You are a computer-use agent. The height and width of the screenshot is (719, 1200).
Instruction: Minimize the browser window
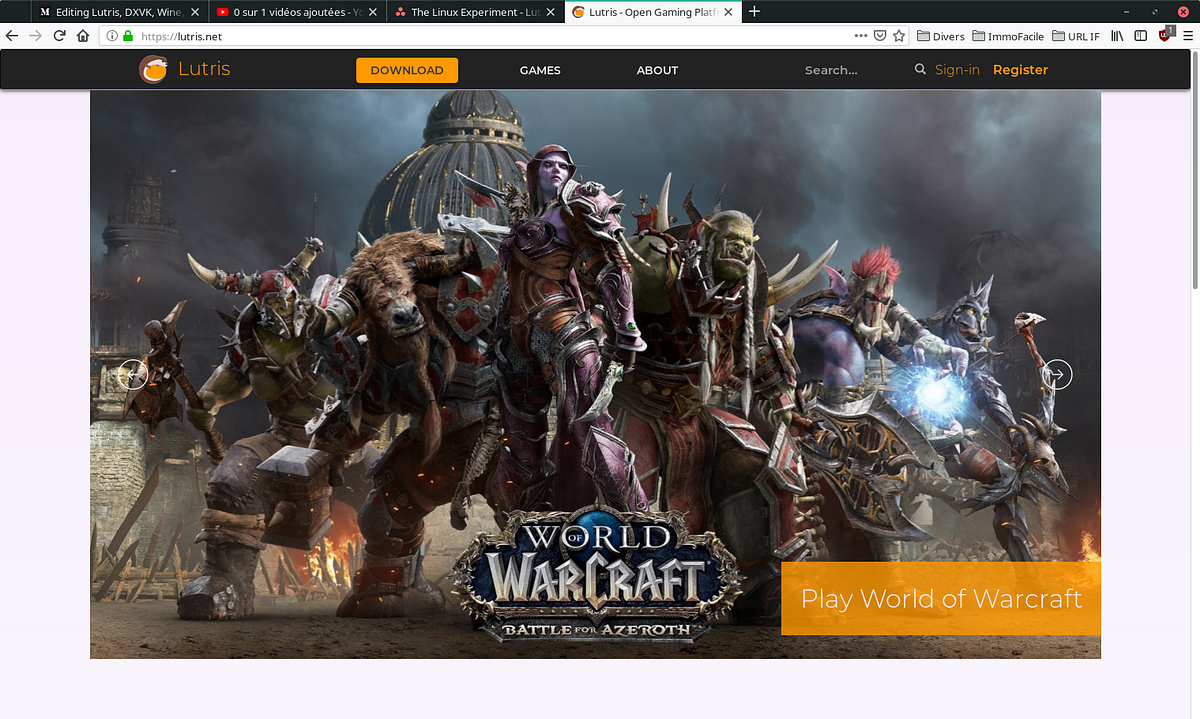click(1127, 12)
